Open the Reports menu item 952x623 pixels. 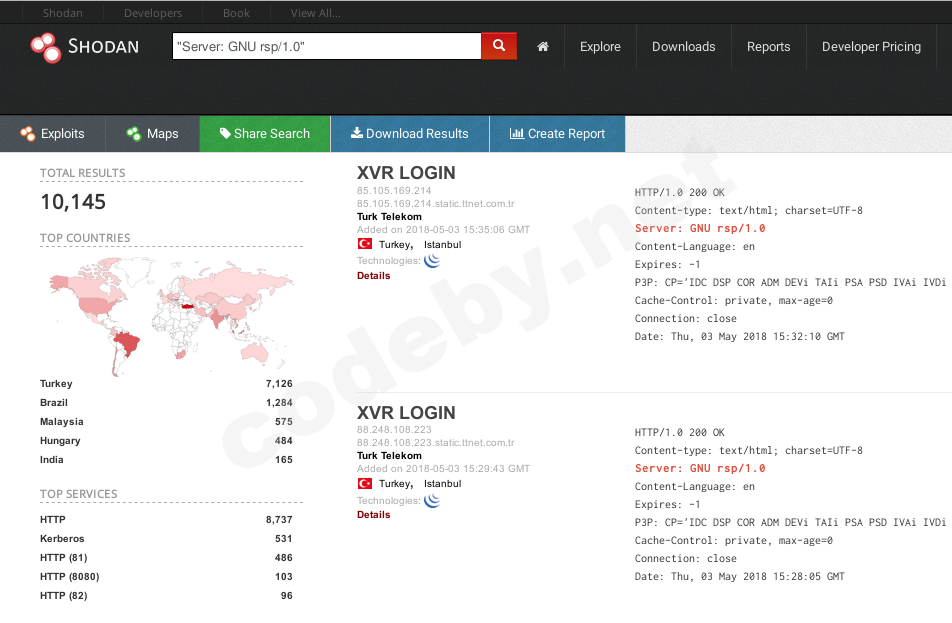click(x=769, y=47)
